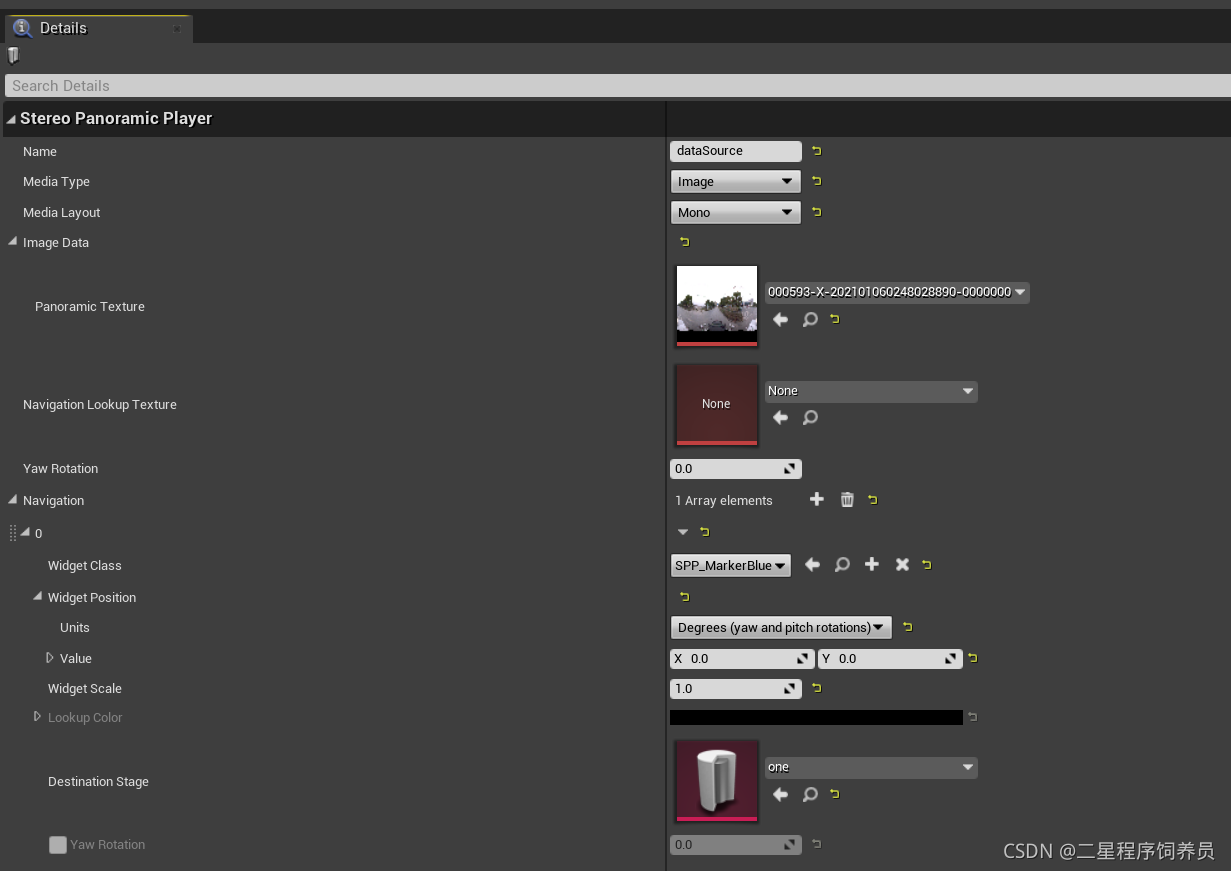Screen dimensions: 1231x871
Task: Reset Media Layout to default
Action: [x=816, y=212]
